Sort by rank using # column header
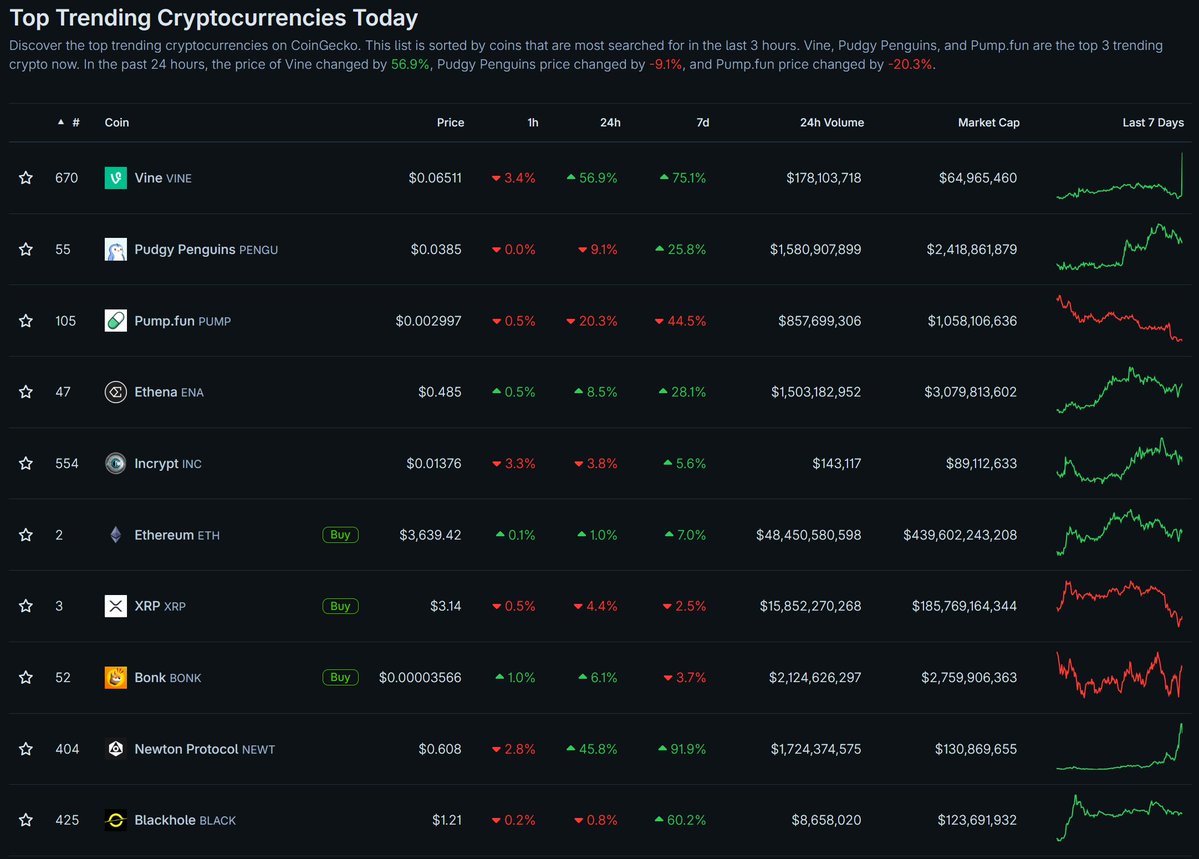1199x859 pixels. tap(76, 122)
